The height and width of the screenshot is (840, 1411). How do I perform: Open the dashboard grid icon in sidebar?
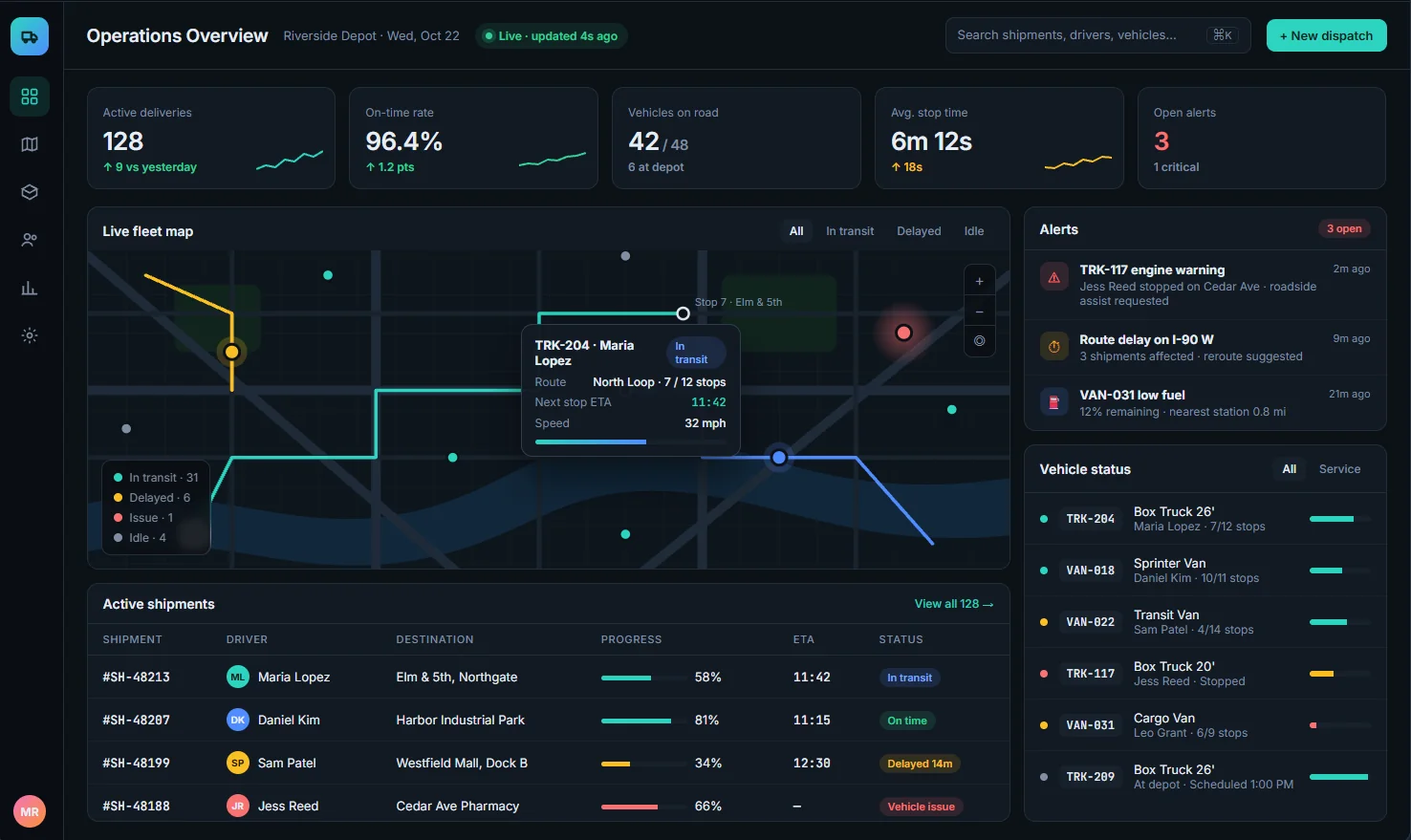click(x=30, y=97)
